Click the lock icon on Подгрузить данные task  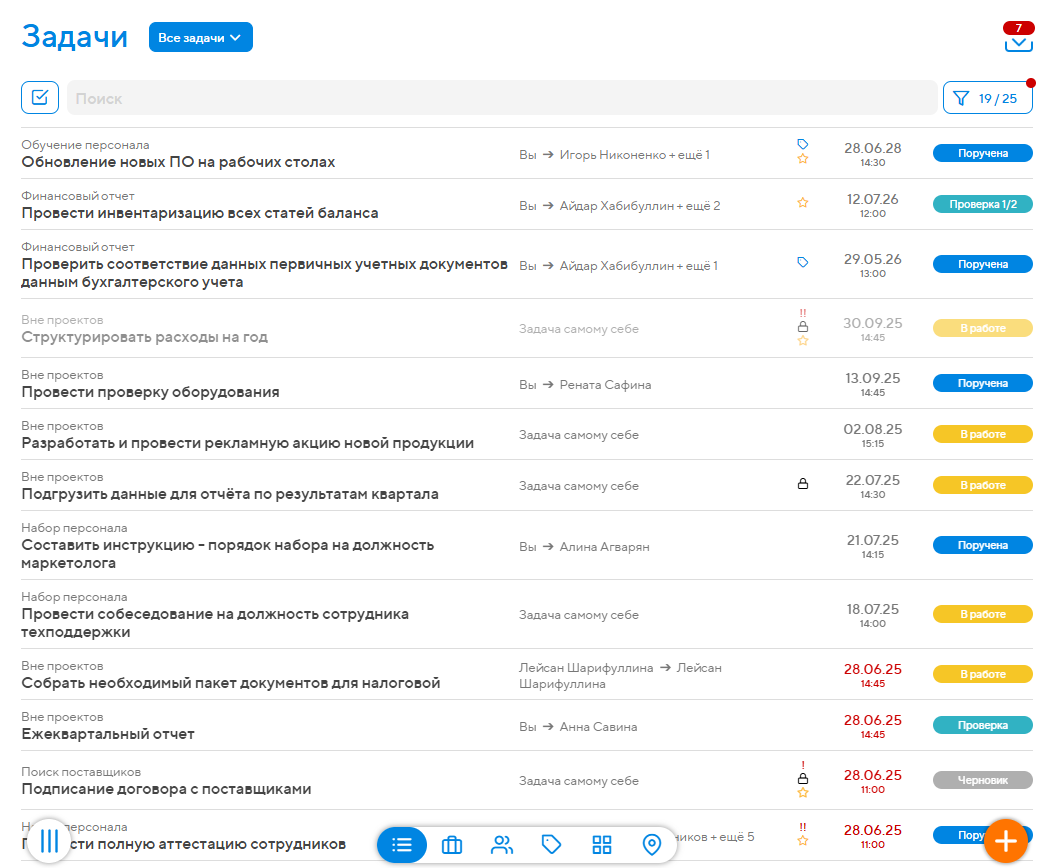tap(804, 482)
